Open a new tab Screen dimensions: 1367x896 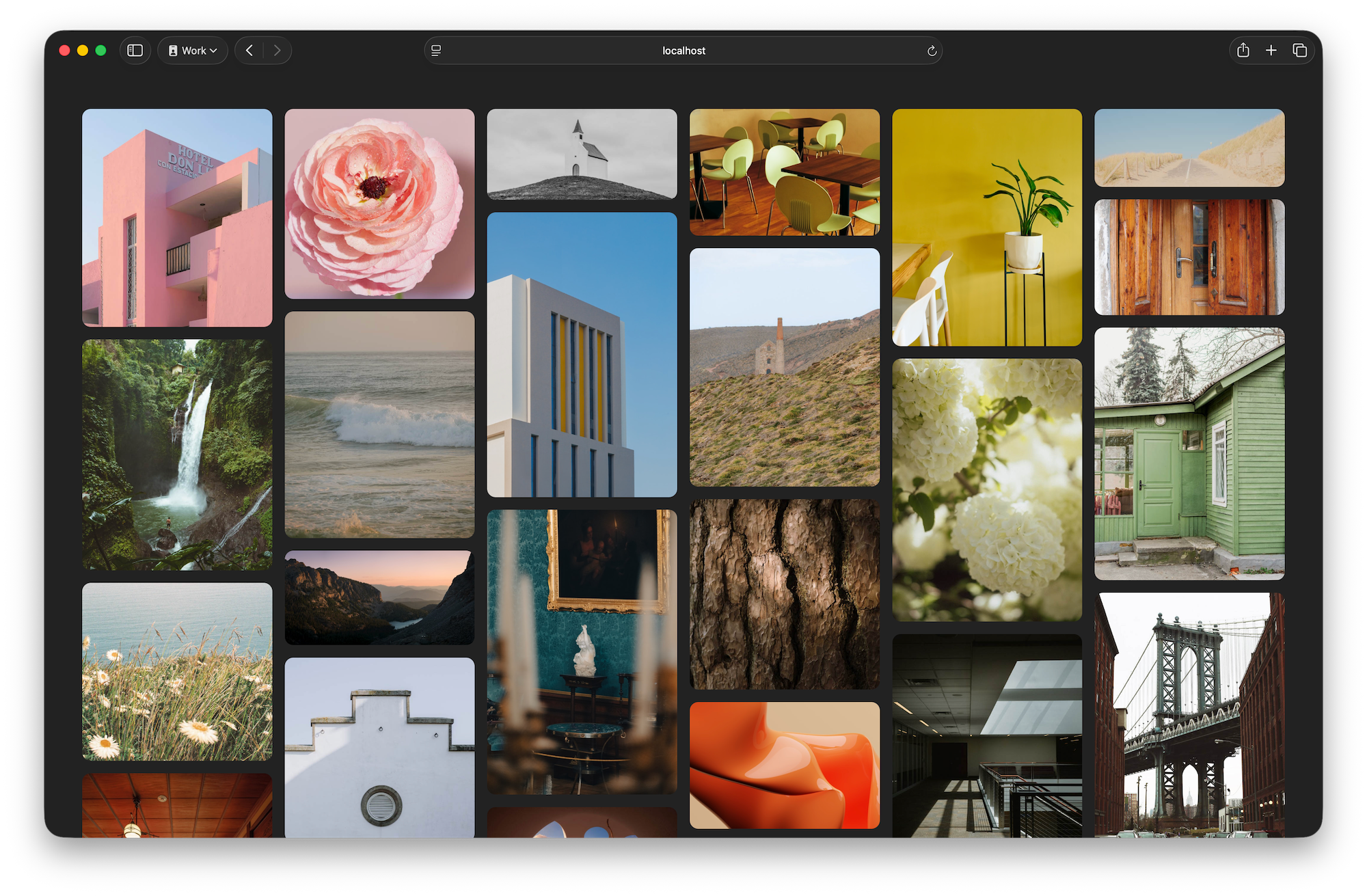1271,50
